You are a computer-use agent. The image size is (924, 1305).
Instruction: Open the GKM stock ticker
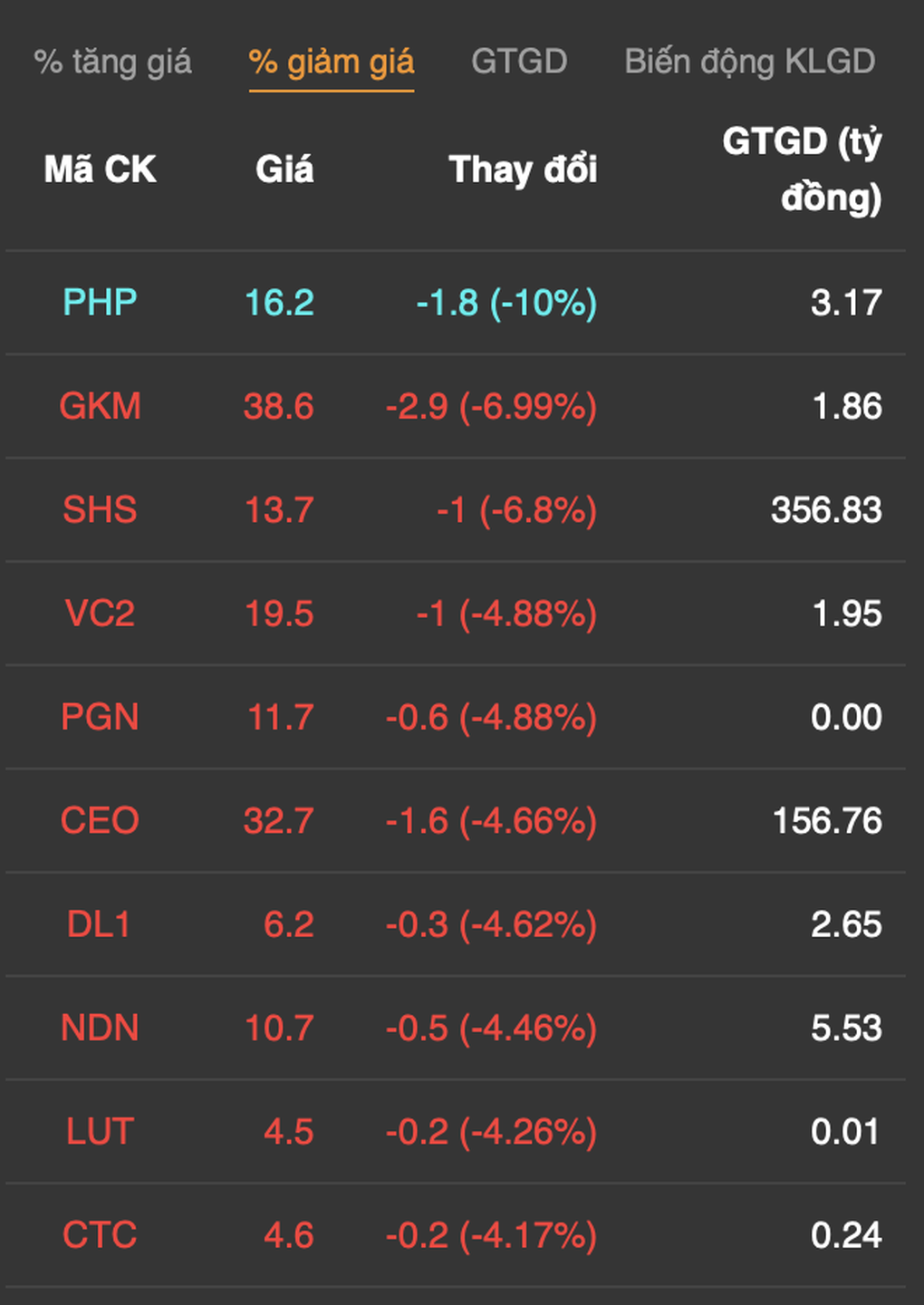tap(100, 406)
